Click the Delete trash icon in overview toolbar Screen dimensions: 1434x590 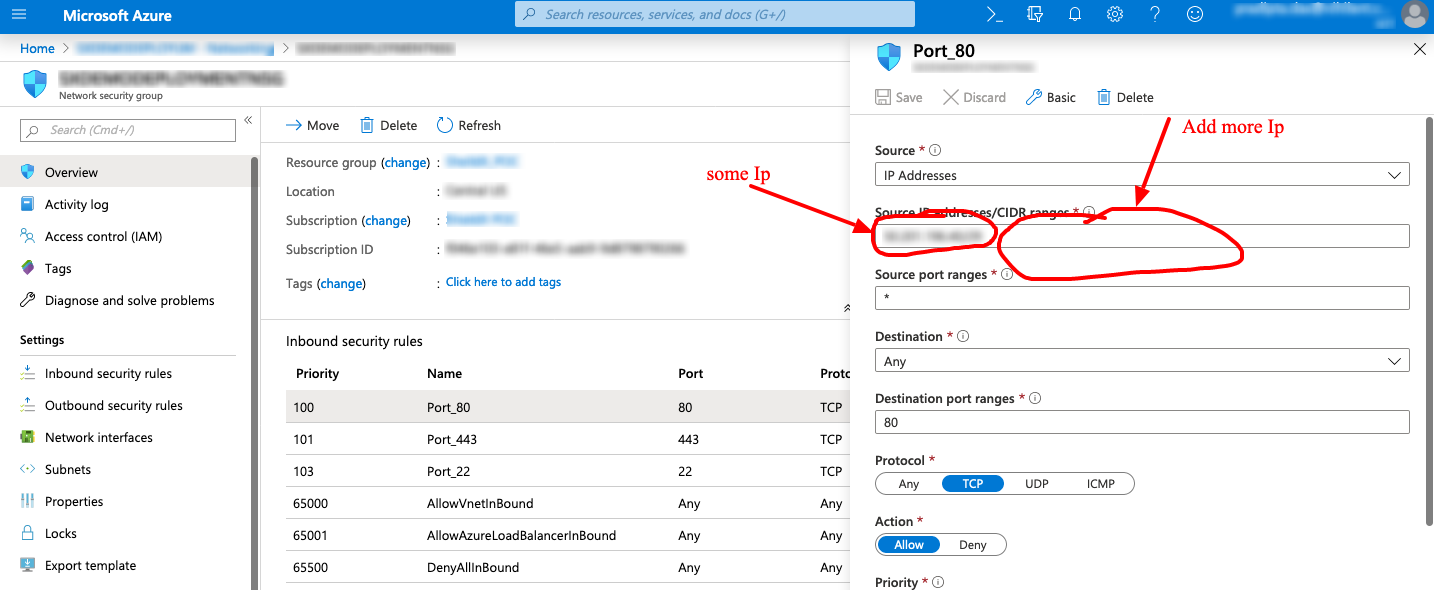[x=367, y=125]
